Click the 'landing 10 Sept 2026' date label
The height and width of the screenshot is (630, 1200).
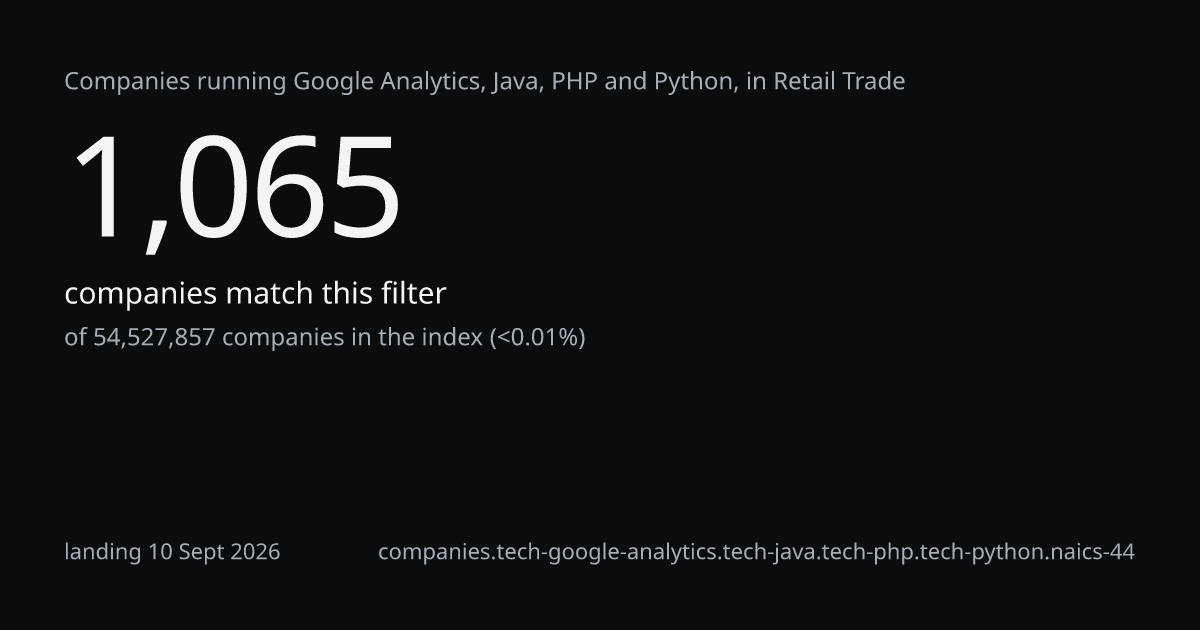pyautogui.click(x=172, y=552)
